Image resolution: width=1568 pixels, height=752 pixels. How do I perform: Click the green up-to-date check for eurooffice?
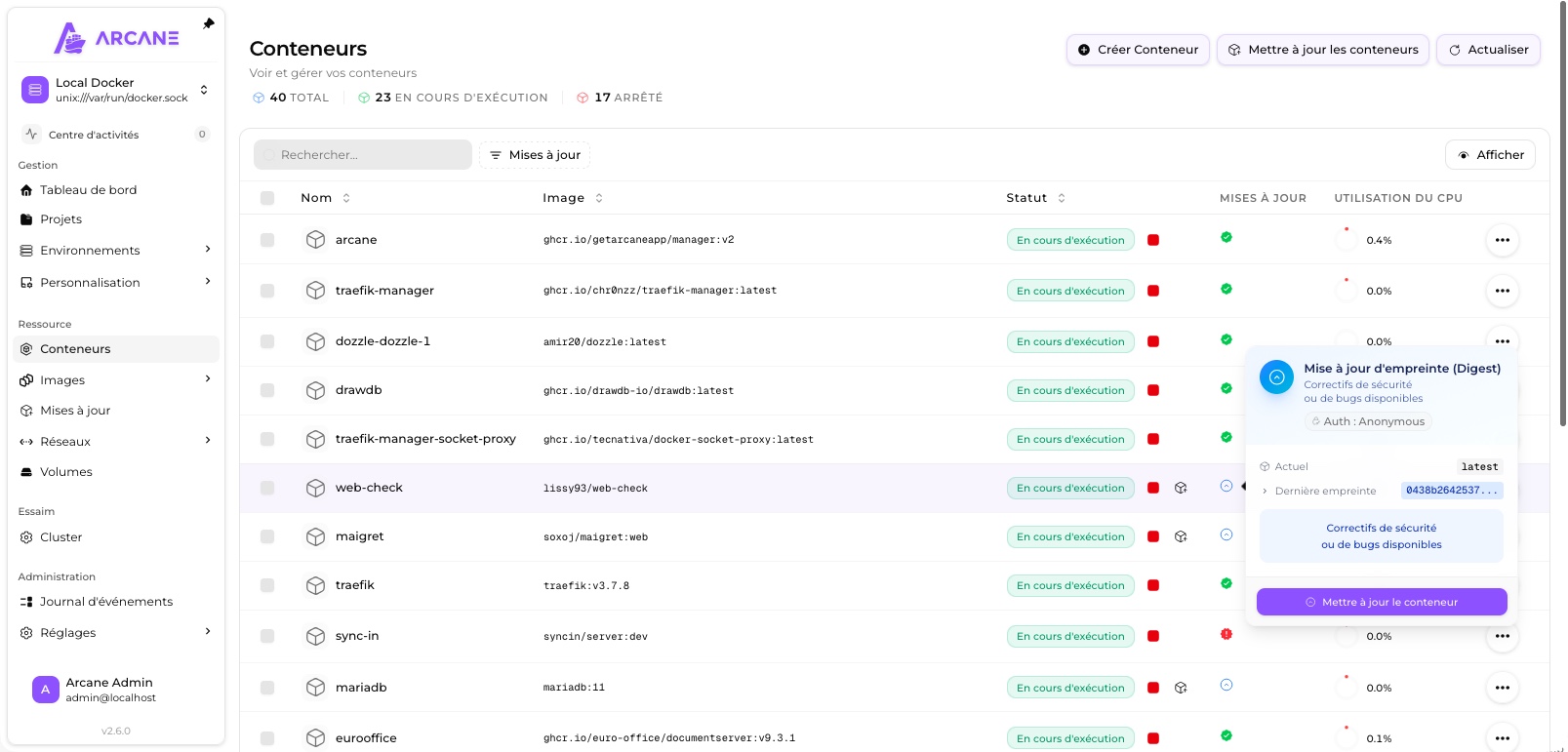point(1226,735)
